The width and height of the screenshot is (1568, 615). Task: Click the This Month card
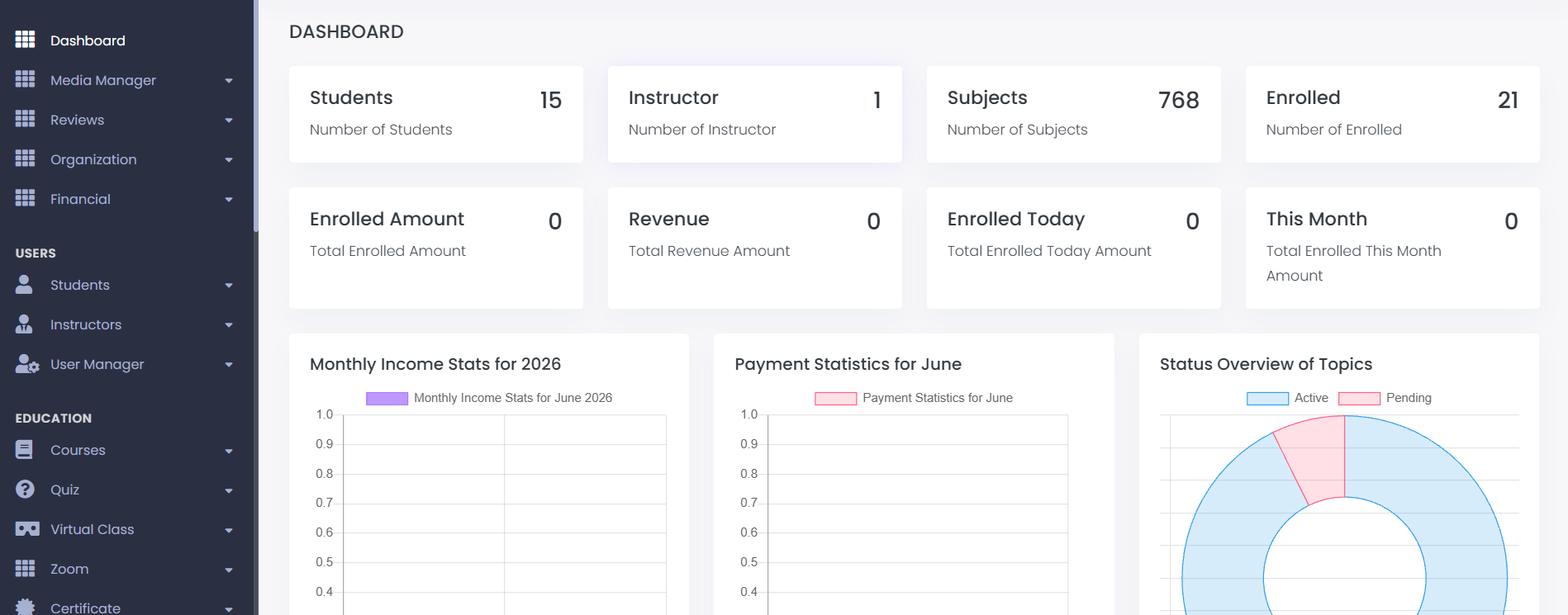click(1393, 248)
